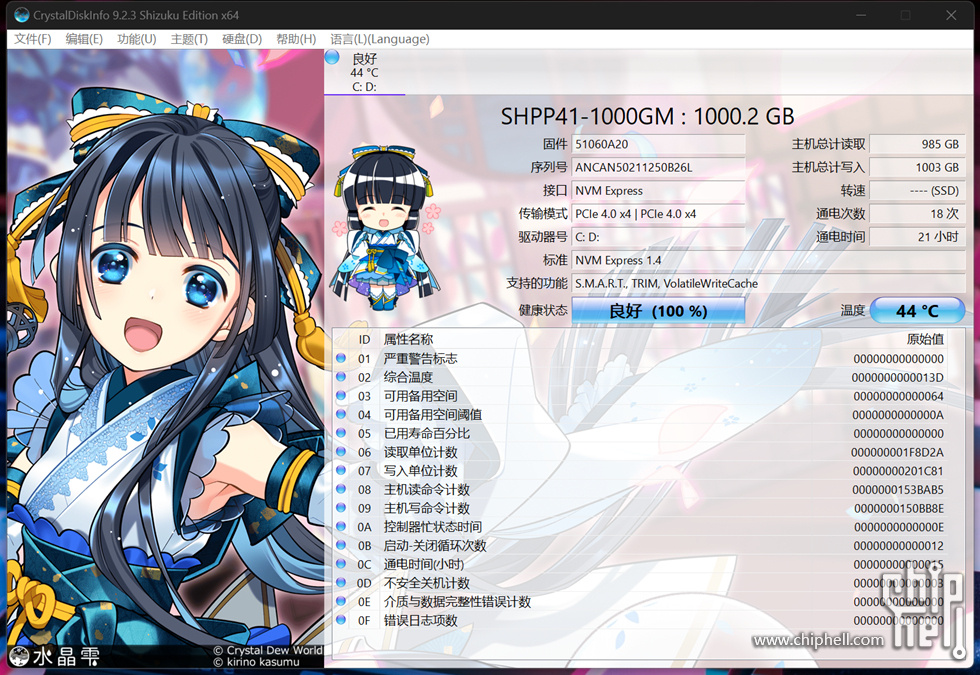Click the status dot for 写入单位计数
The width and height of the screenshot is (980, 675).
tap(341, 471)
